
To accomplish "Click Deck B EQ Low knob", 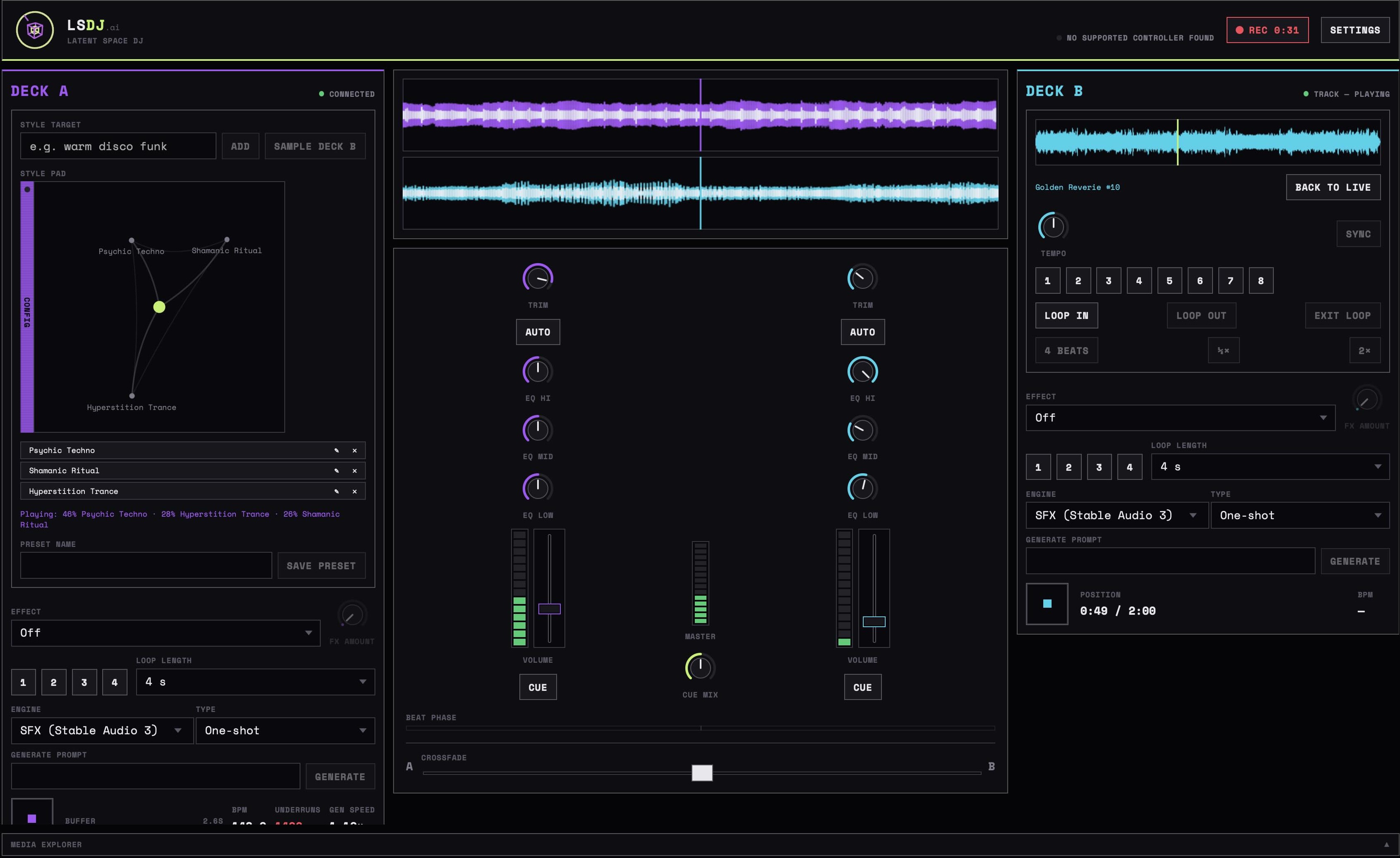I will coord(862,488).
